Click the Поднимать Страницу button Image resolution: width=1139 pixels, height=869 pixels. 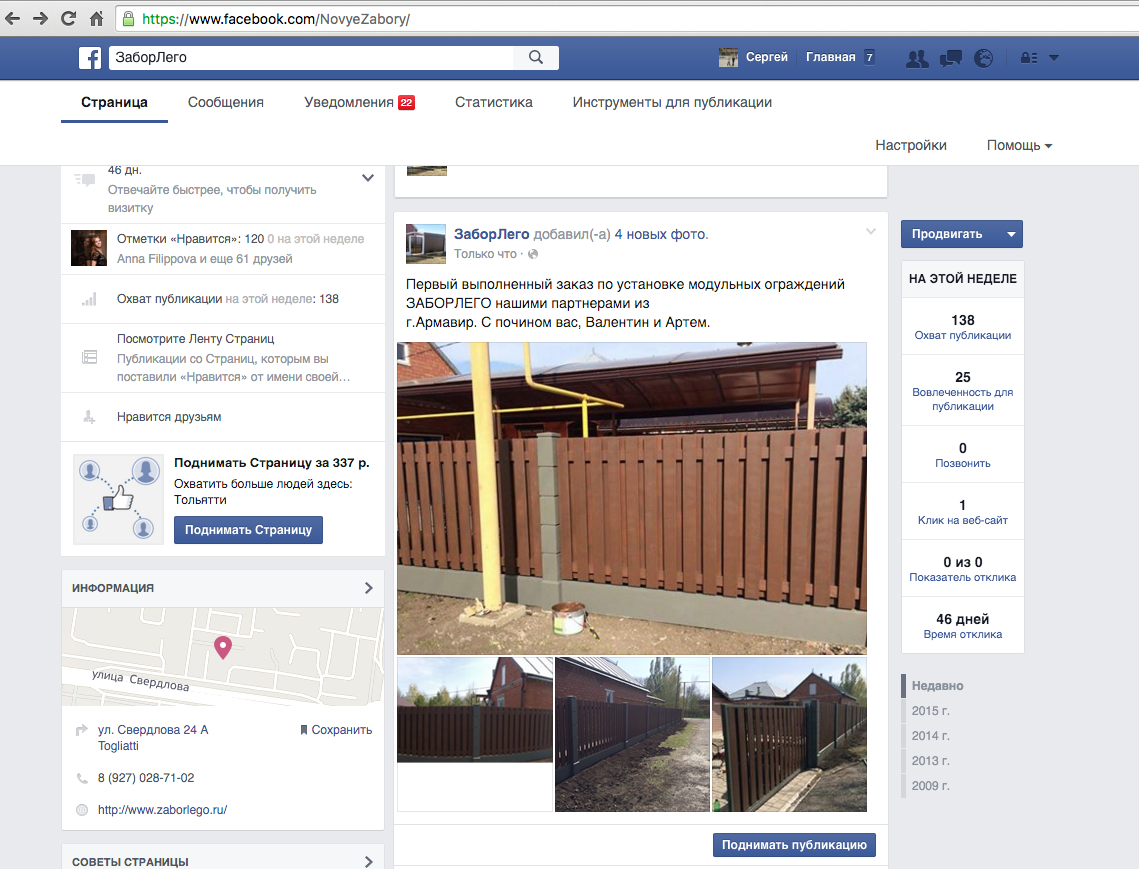[x=248, y=530]
